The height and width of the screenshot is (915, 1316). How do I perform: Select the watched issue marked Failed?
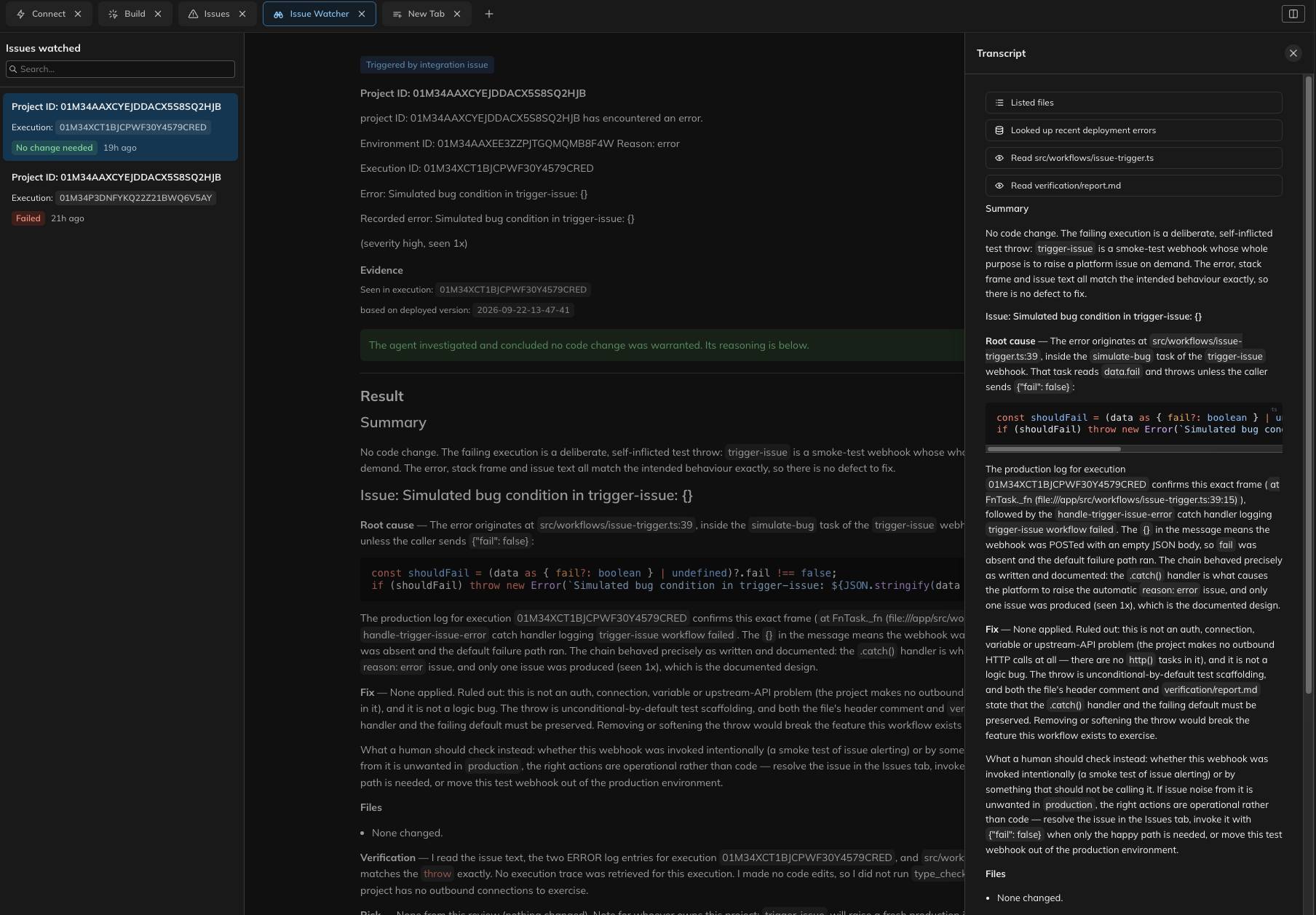(120, 197)
